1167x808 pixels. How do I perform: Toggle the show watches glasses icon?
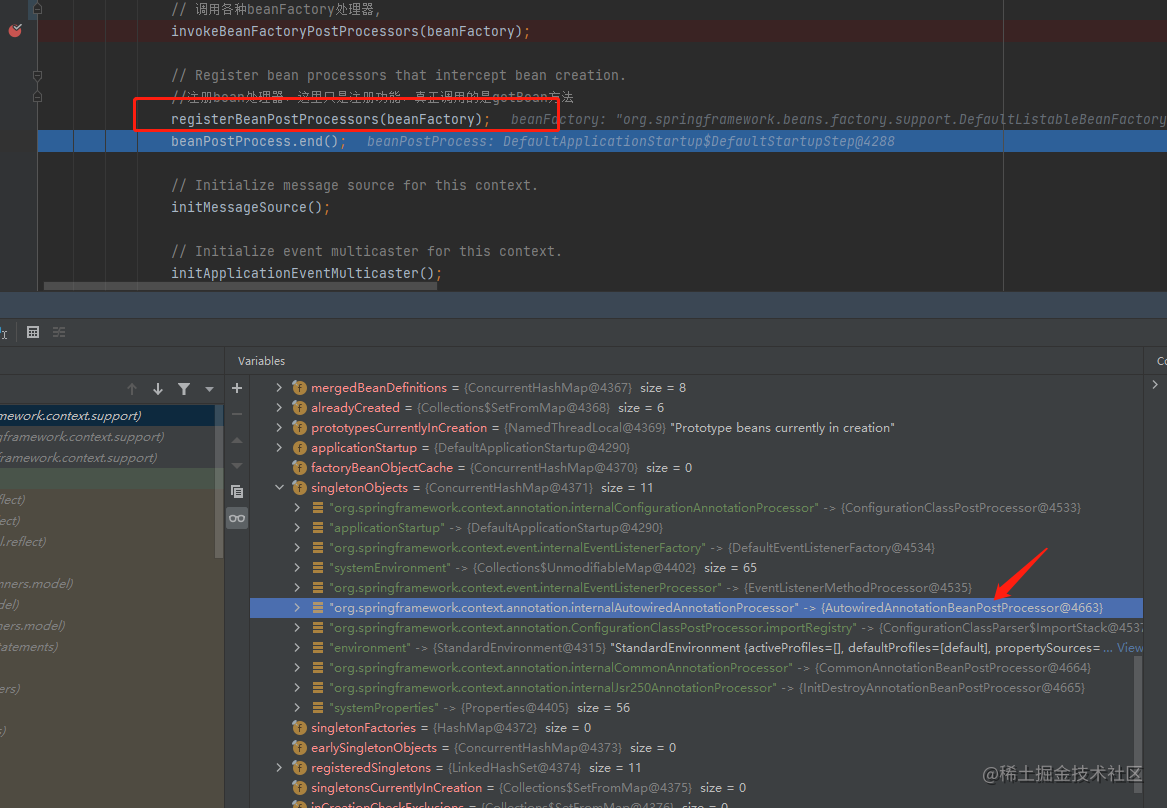pos(237,518)
